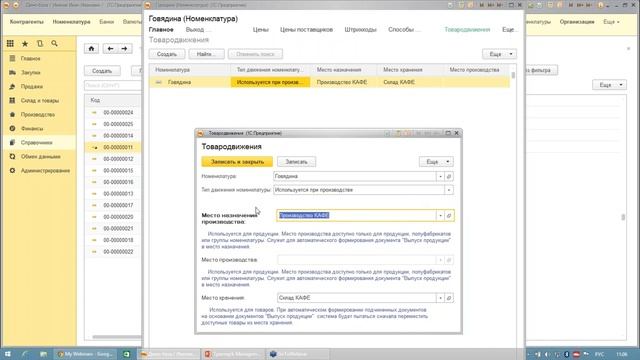
Task: Expand Место хранения dropdown arrow
Action: [x=440, y=298]
